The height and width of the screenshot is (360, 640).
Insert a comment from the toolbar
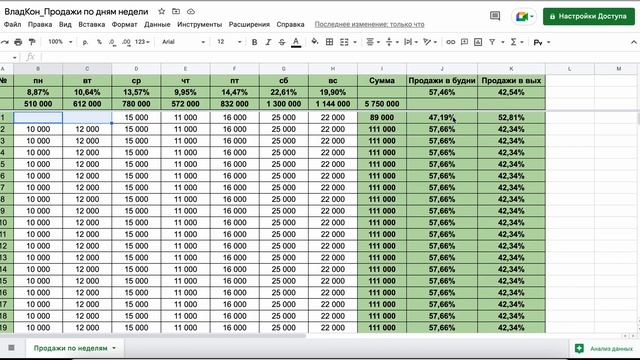click(x=464, y=42)
